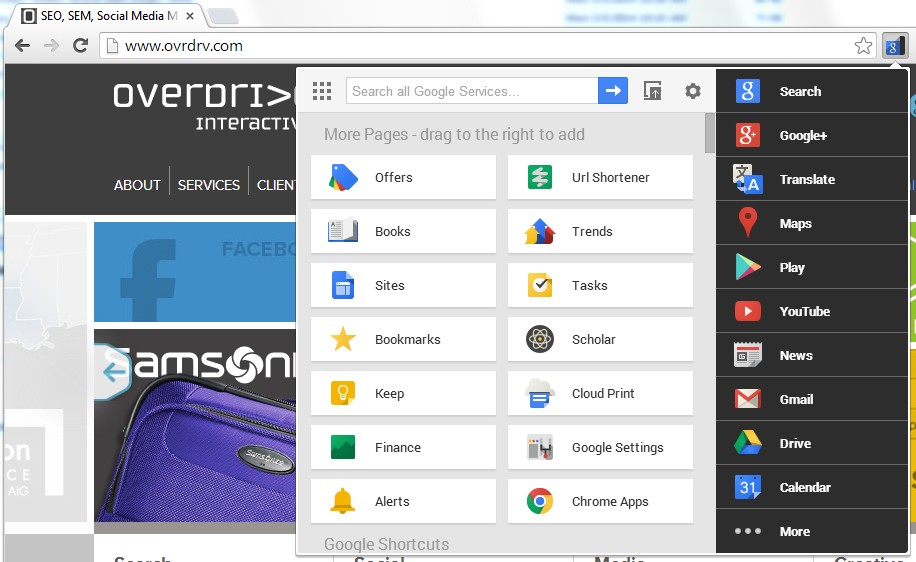916x562 pixels.
Task: Bookmark this page with the star icon
Action: [863, 46]
